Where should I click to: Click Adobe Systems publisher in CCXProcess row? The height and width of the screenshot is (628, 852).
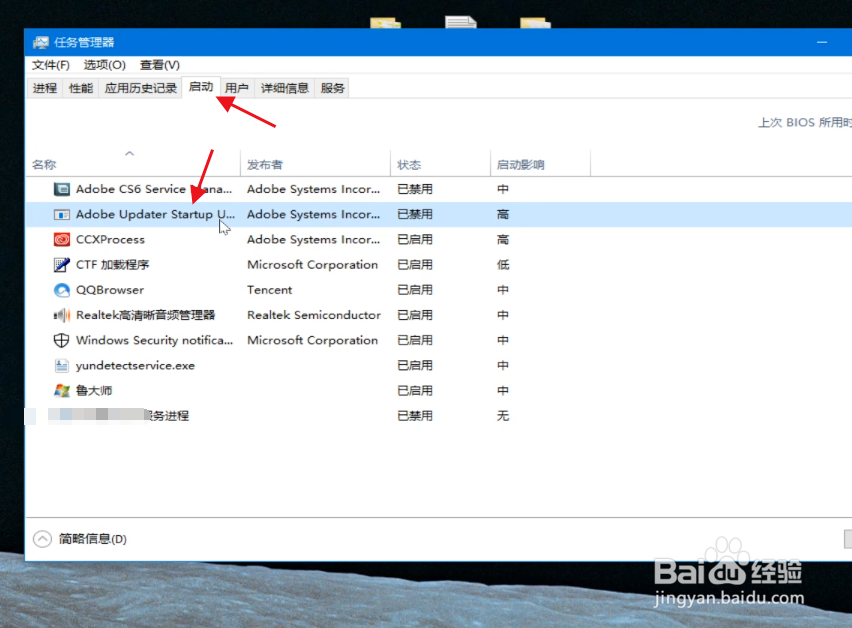[314, 240]
